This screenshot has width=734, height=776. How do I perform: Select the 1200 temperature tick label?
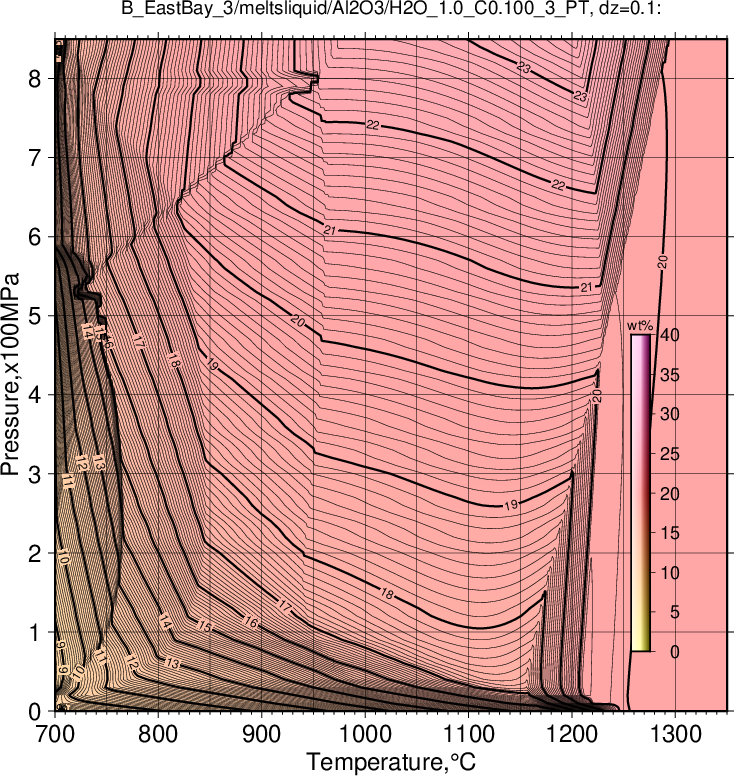point(572,734)
